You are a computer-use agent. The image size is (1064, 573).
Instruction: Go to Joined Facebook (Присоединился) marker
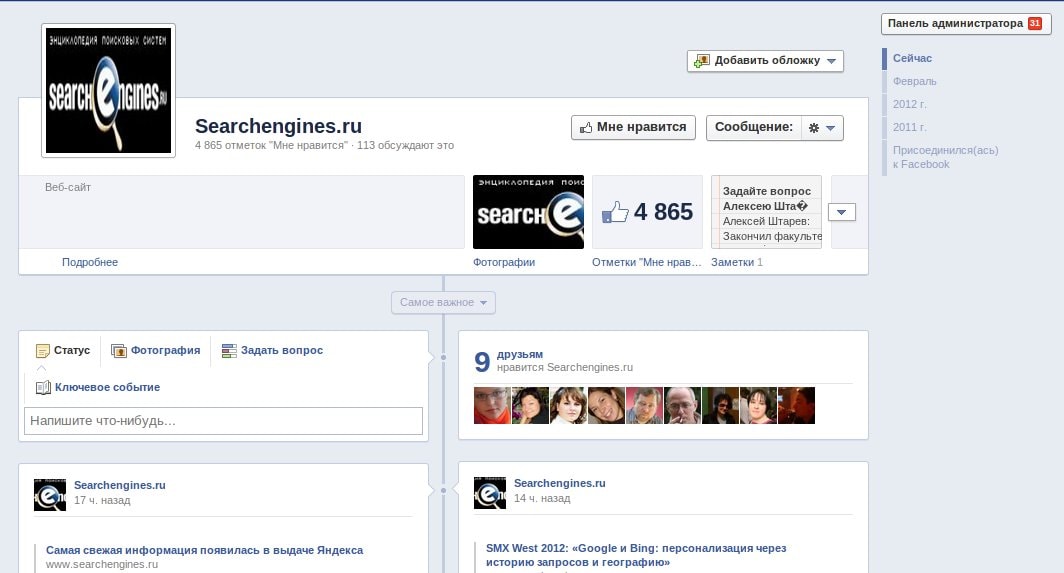[945, 158]
